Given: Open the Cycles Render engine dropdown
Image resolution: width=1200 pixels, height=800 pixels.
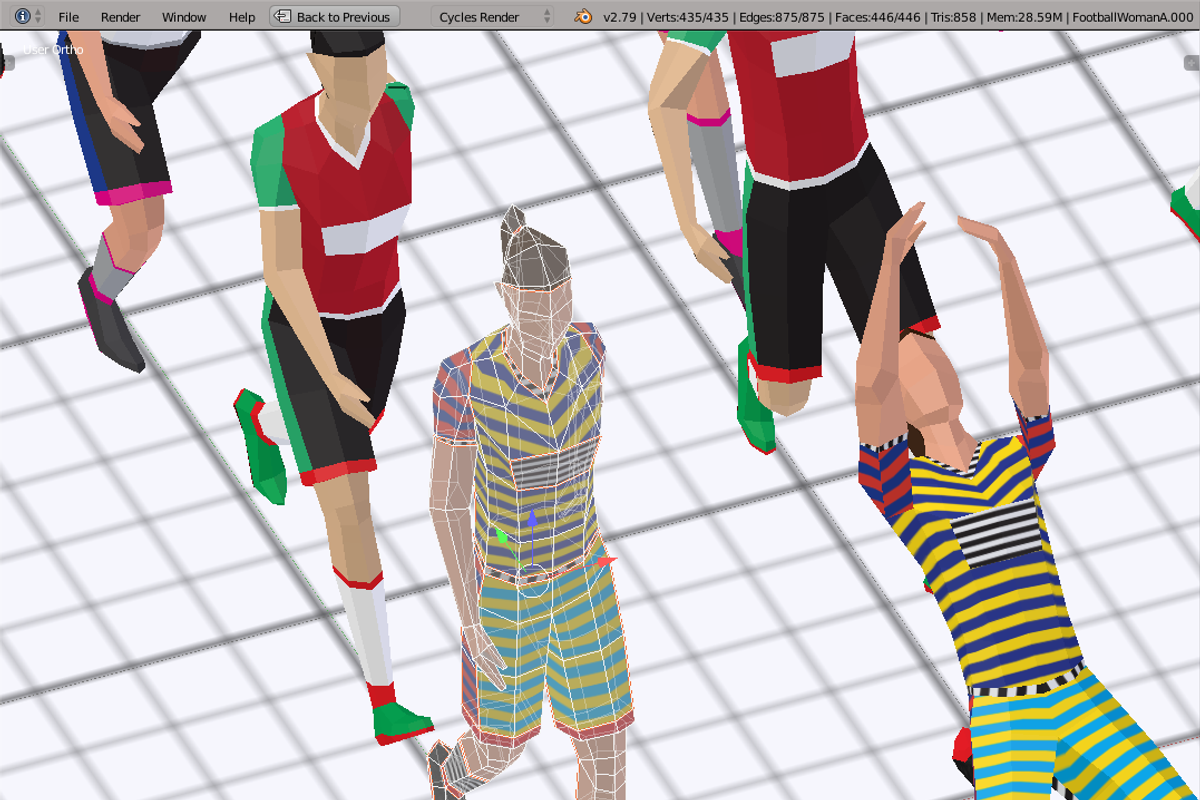Looking at the screenshot, I should click(493, 17).
